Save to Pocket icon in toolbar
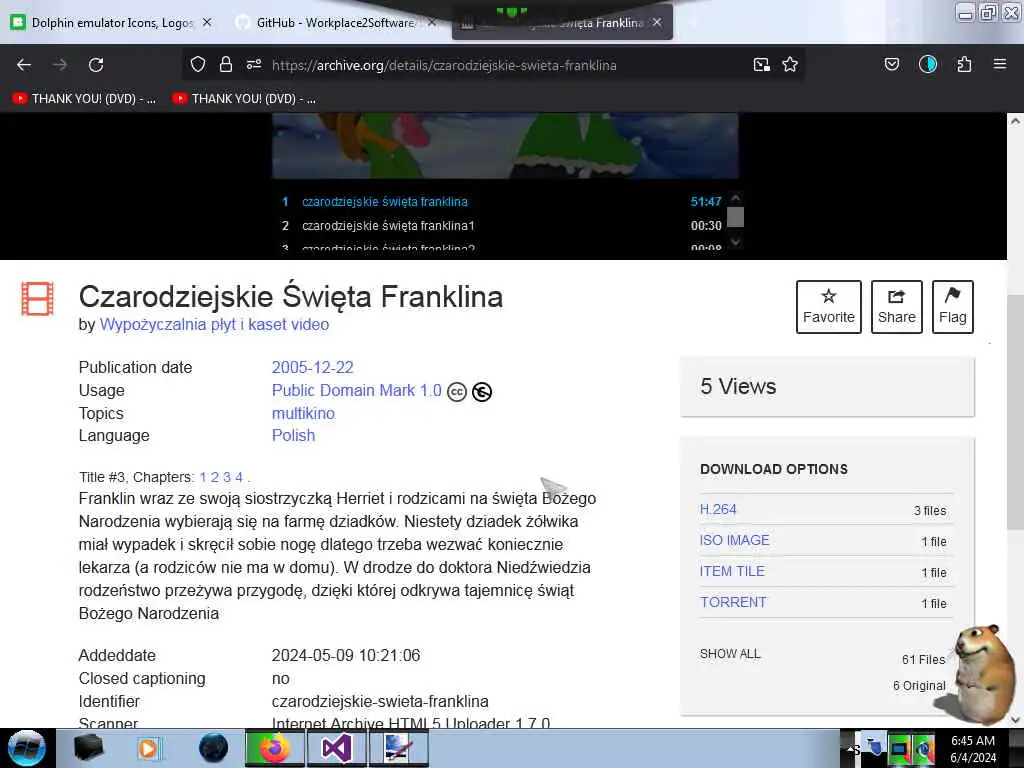1024x768 pixels. point(892,64)
